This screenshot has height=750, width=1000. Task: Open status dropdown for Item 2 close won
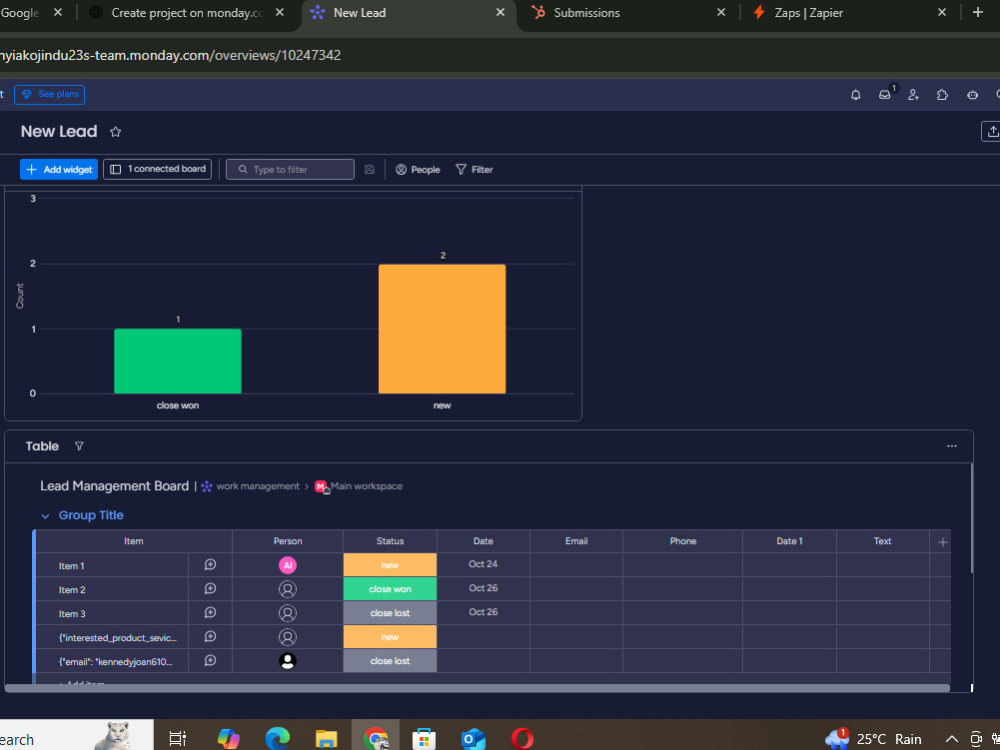pyautogui.click(x=390, y=589)
